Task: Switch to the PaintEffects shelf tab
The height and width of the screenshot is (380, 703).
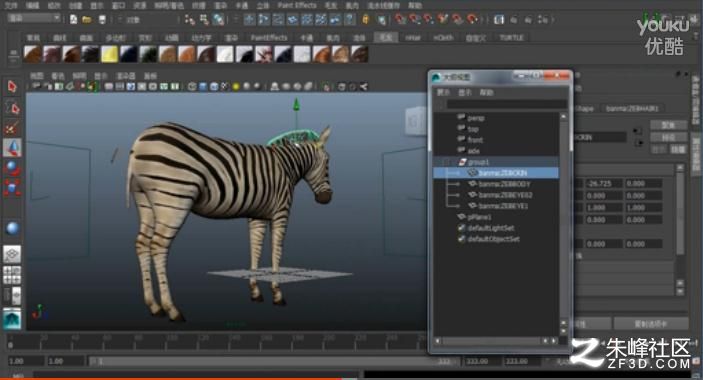Action: (269, 38)
